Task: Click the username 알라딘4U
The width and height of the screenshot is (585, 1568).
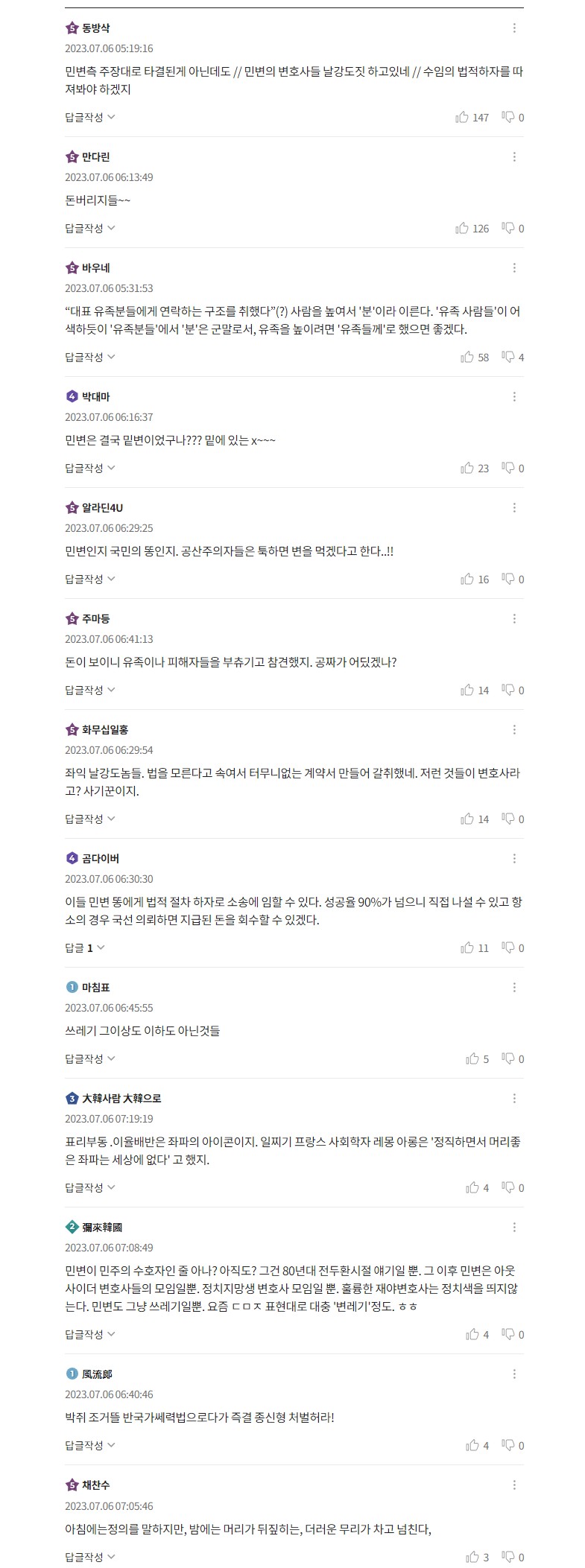Action: tap(102, 507)
